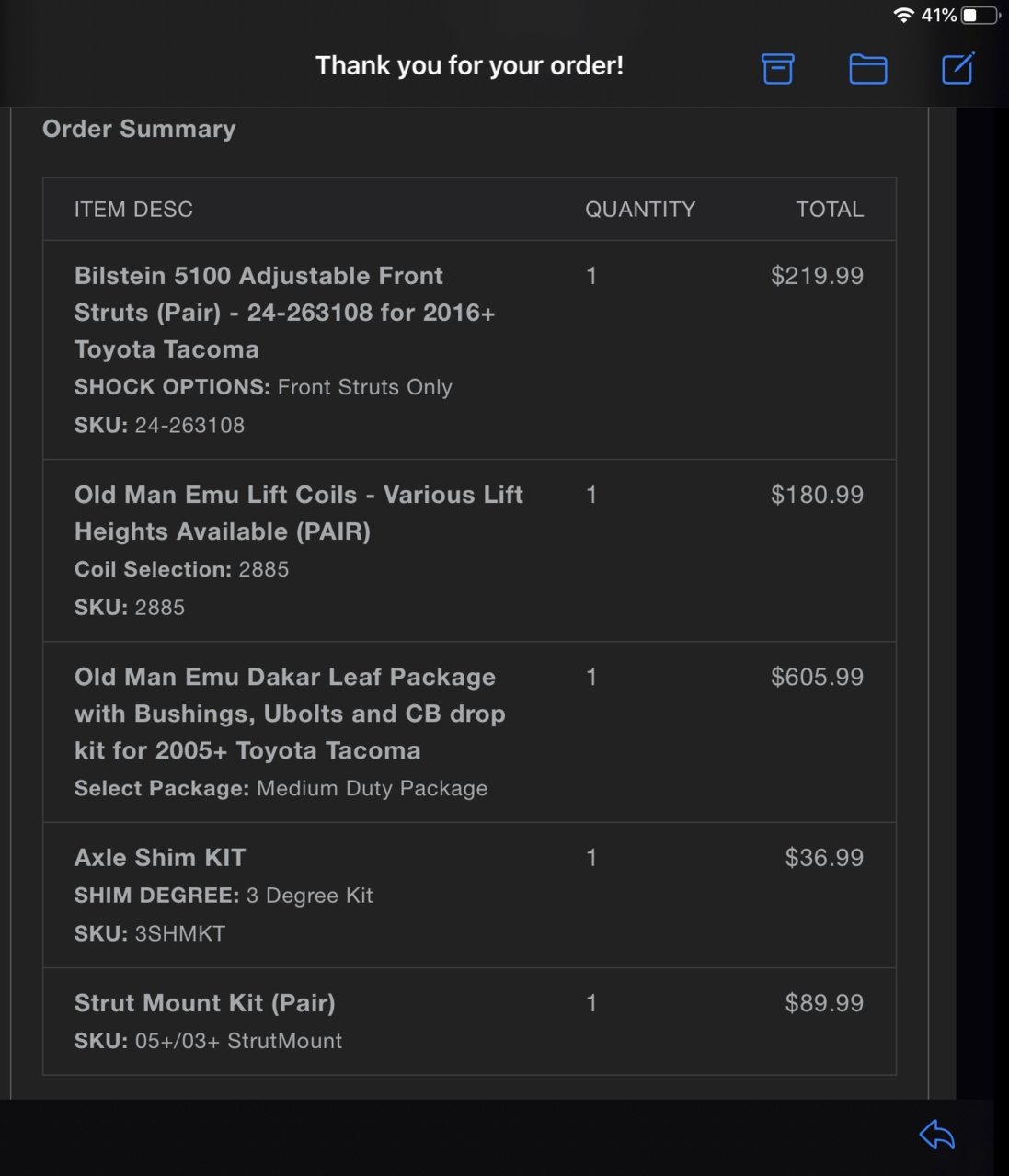Tap the blue reply arrow icon
The height and width of the screenshot is (1176, 1009).
(936, 1135)
